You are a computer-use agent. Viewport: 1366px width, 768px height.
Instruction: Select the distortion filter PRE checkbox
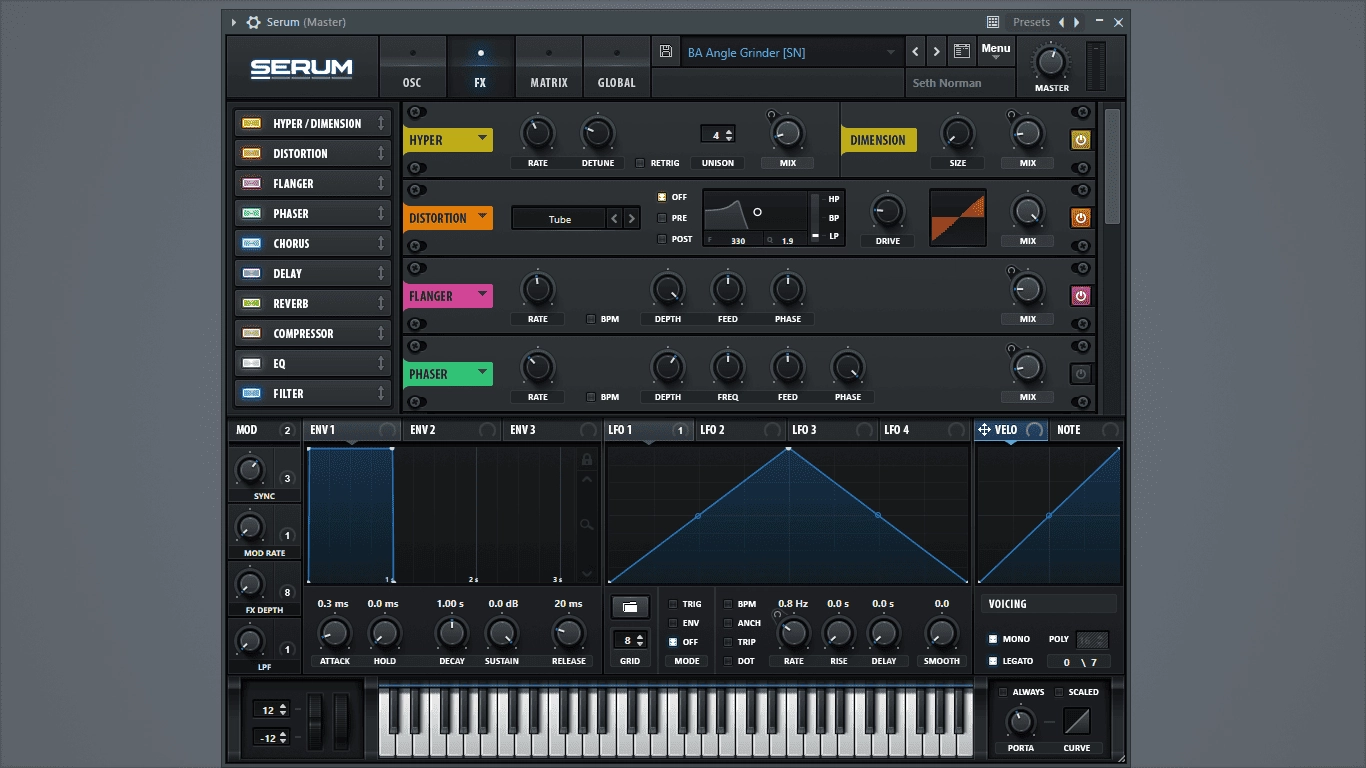[x=661, y=218]
